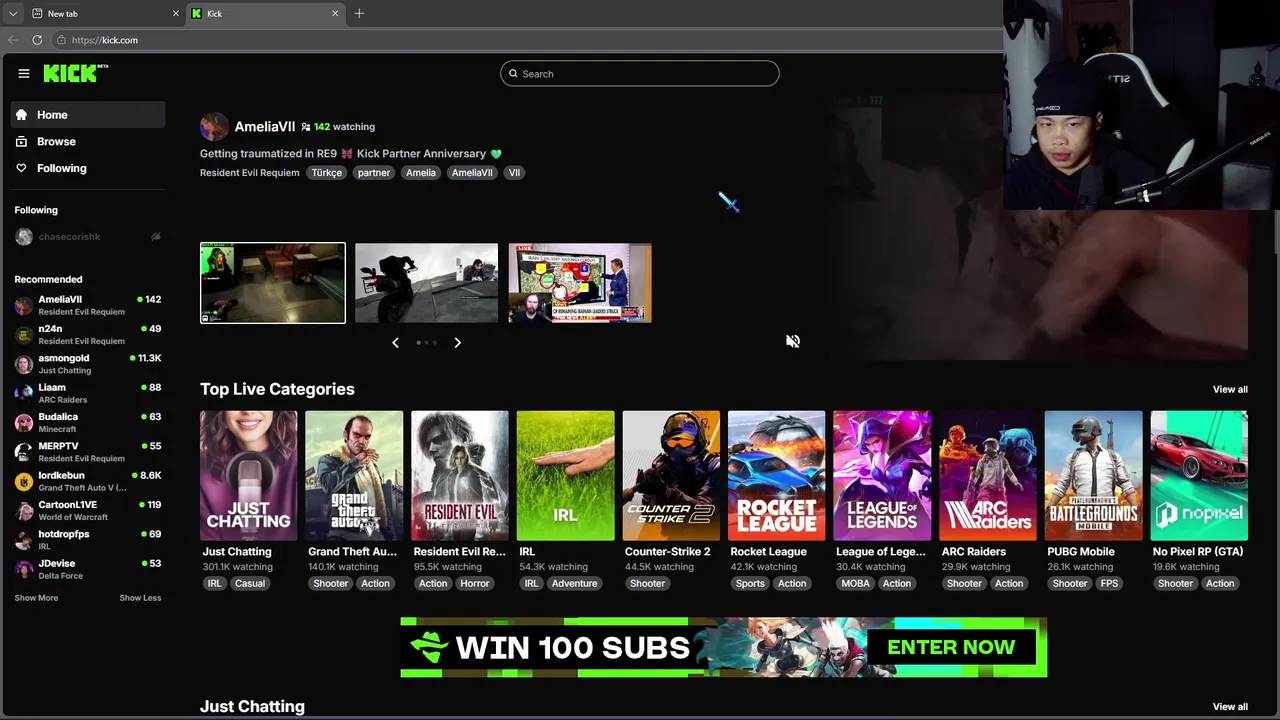The image size is (1280, 720).
Task: Open the Just Chatting category card
Action: point(248,476)
